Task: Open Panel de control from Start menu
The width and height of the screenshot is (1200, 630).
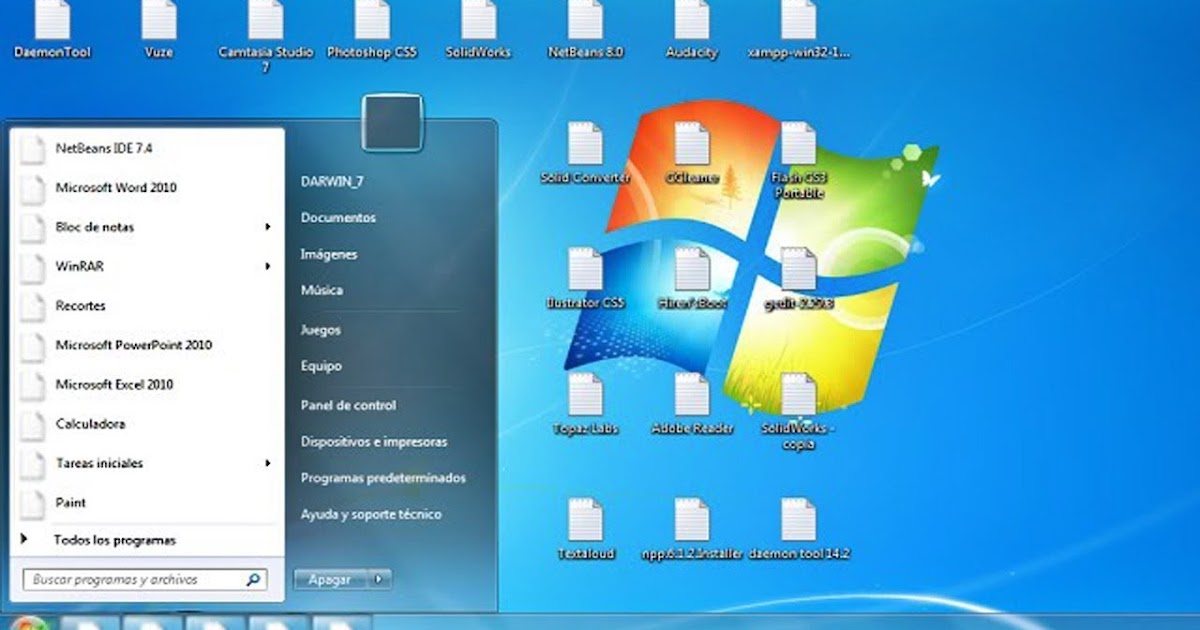Action: [x=349, y=405]
